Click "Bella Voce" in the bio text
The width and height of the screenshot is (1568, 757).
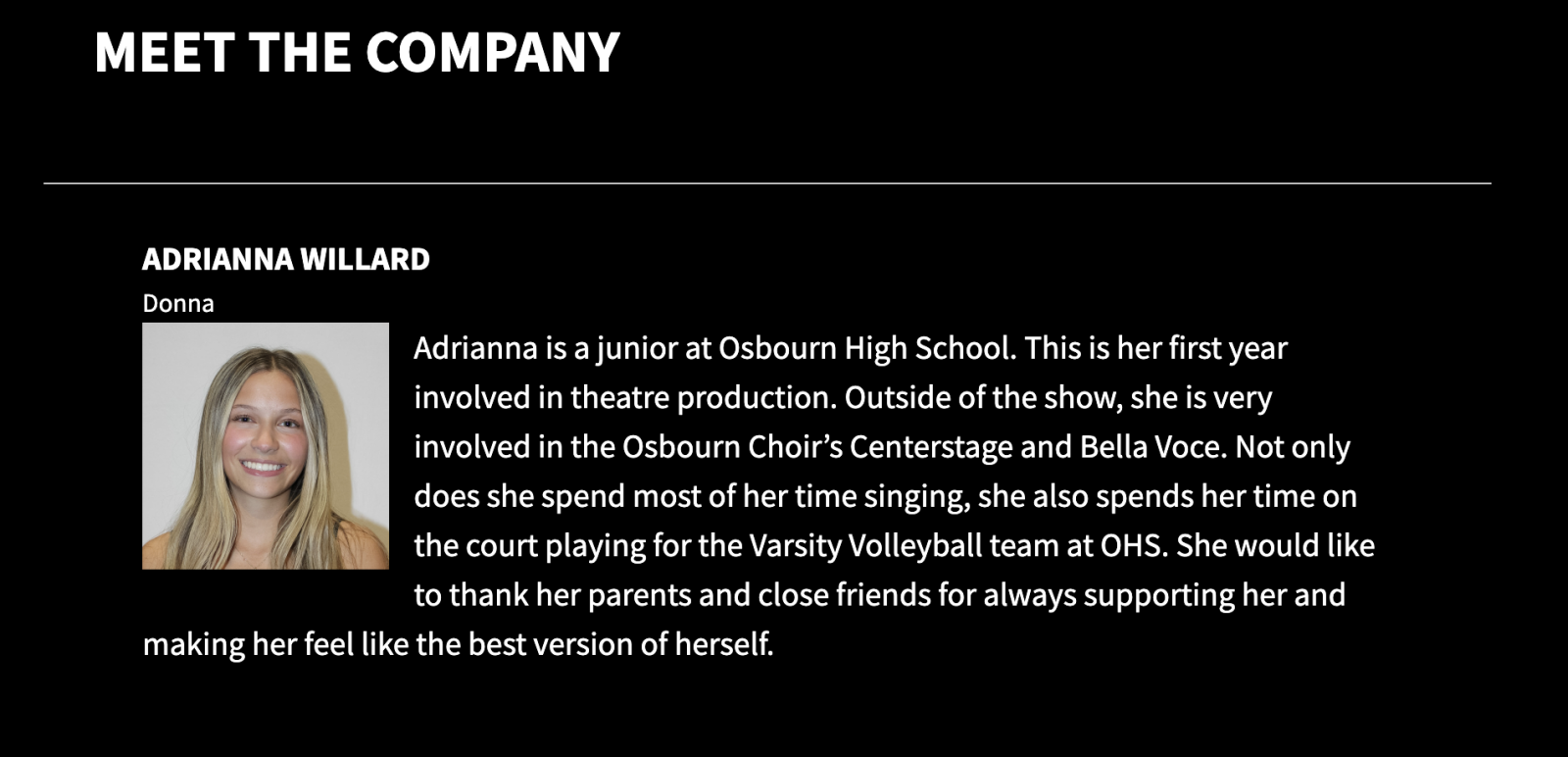(1152, 447)
